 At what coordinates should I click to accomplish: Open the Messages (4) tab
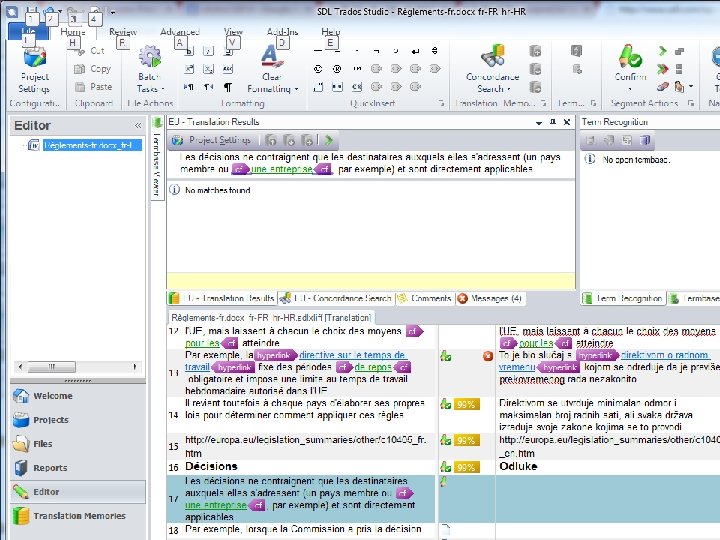click(489, 298)
